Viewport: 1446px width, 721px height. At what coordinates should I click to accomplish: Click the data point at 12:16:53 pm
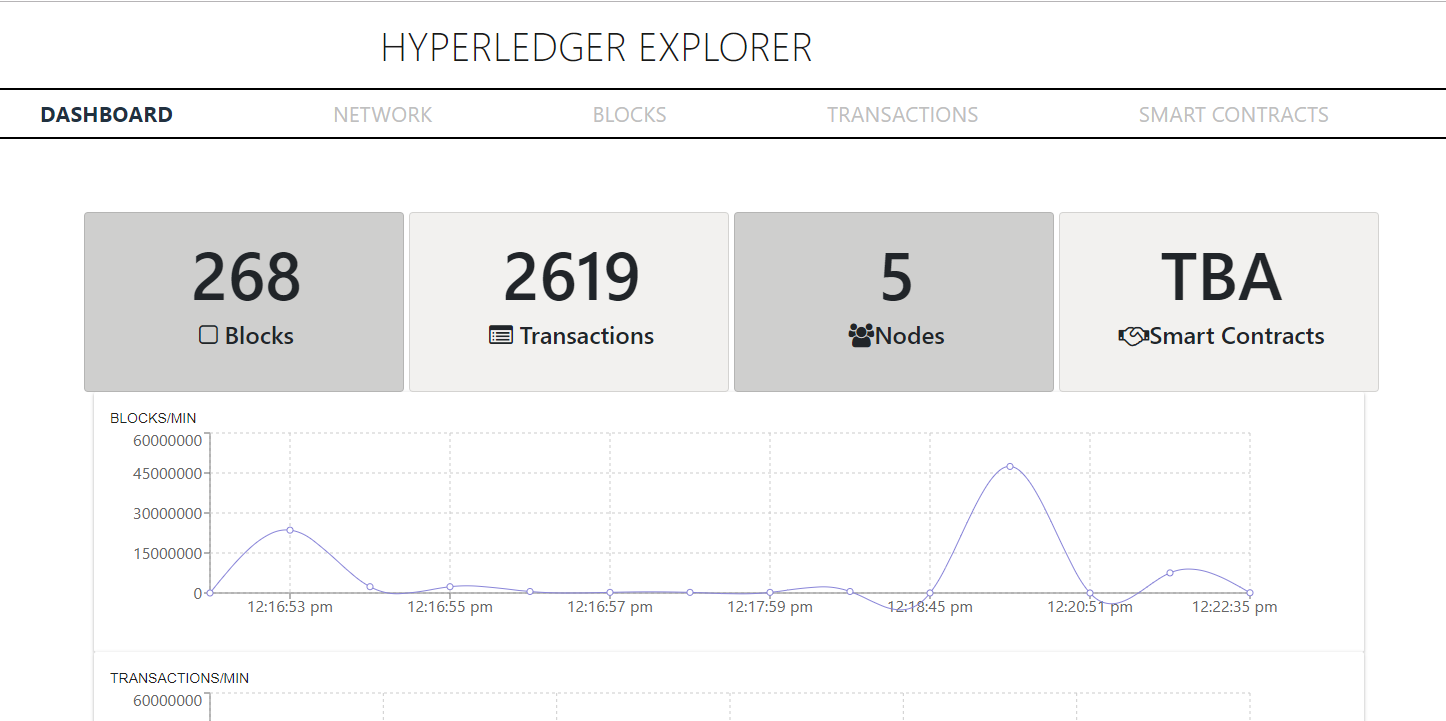coord(290,530)
